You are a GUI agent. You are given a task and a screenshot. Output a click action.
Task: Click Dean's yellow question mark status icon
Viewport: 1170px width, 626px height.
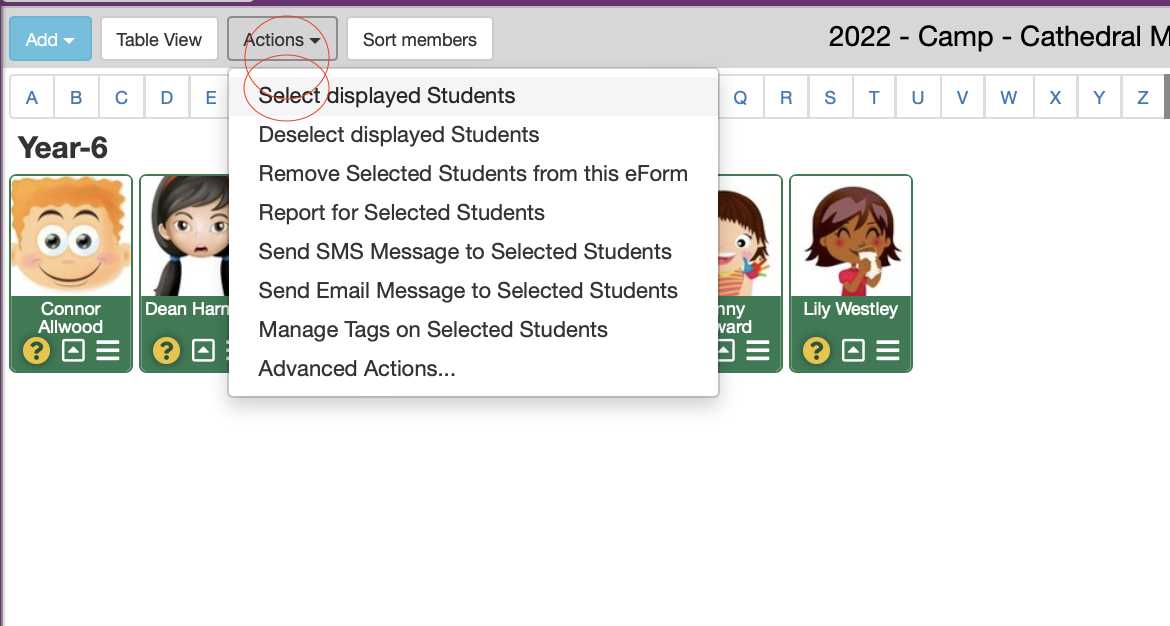(x=166, y=351)
